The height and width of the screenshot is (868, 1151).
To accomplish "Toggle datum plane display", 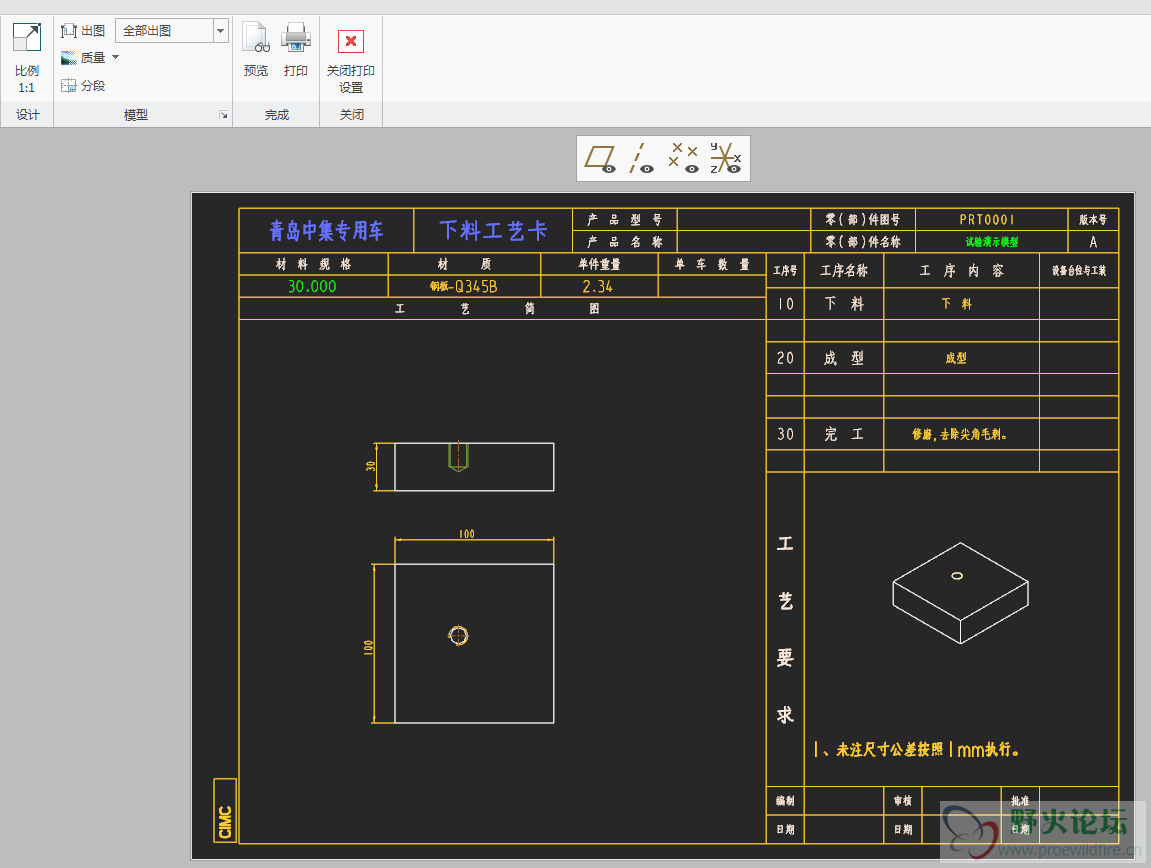I will coord(600,159).
